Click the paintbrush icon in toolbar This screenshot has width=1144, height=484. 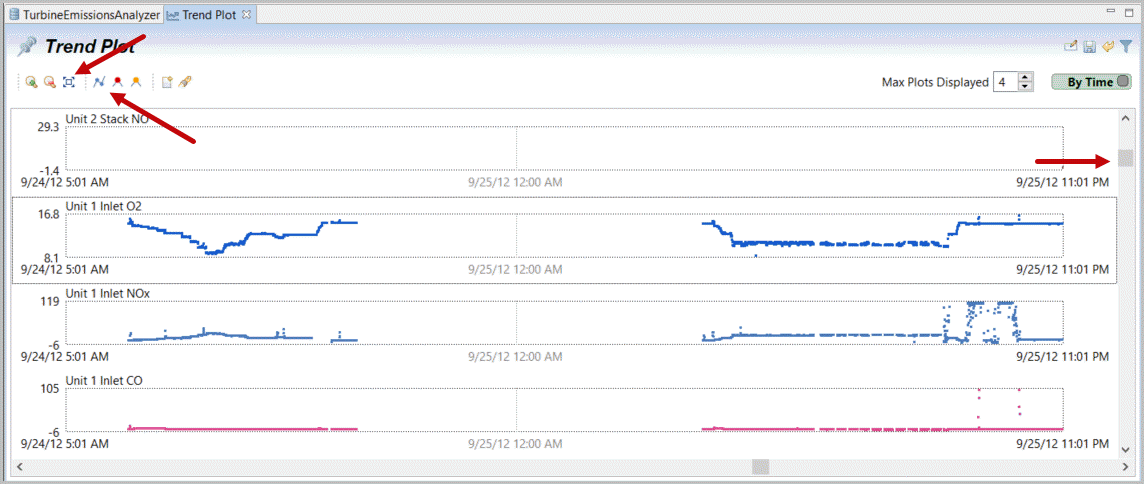[185, 82]
